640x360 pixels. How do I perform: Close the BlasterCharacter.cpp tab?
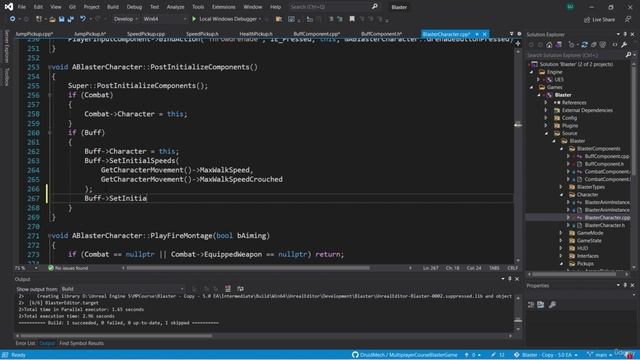pyautogui.click(x=485, y=34)
